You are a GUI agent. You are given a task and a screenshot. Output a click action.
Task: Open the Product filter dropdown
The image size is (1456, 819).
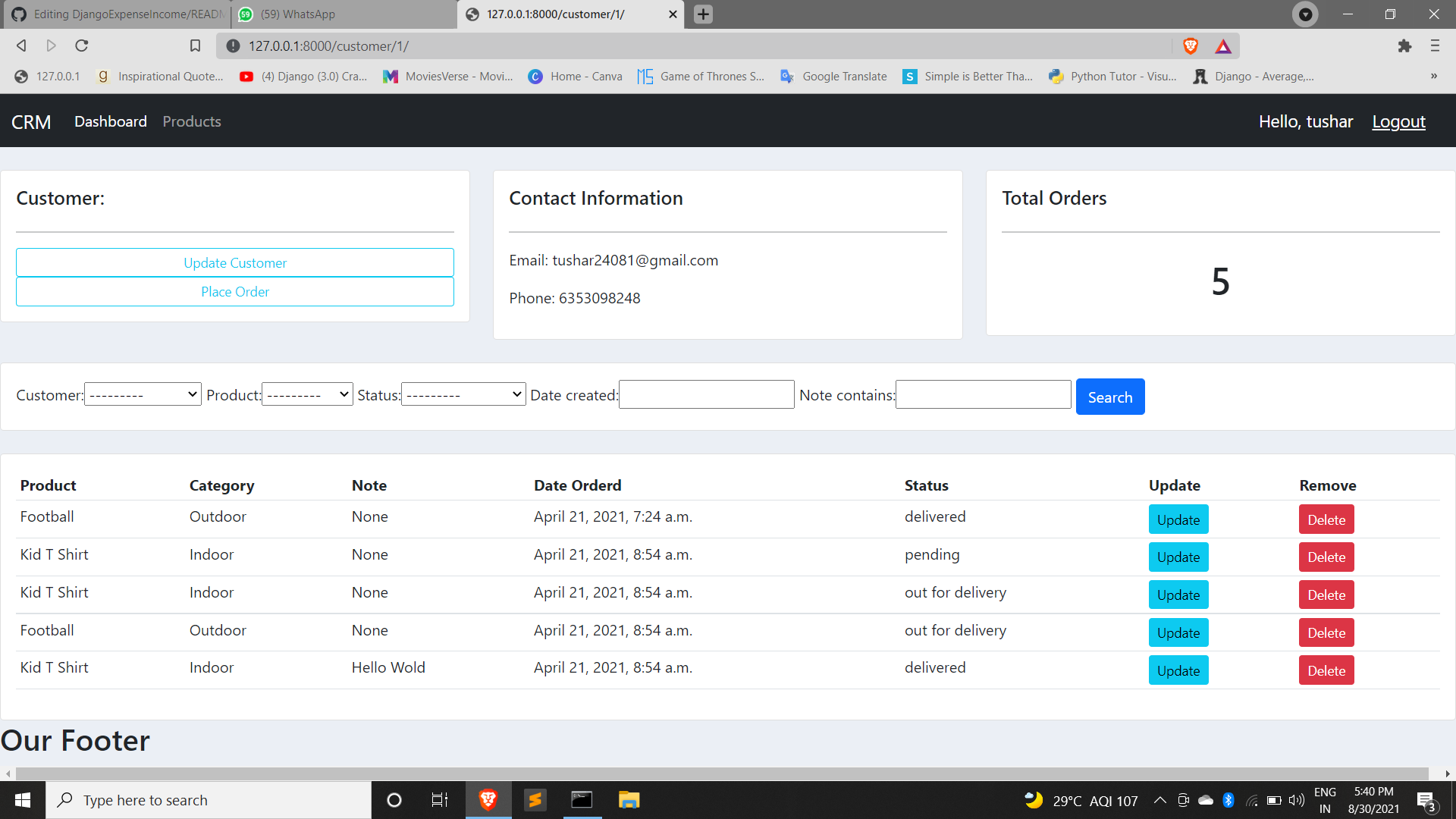(306, 394)
